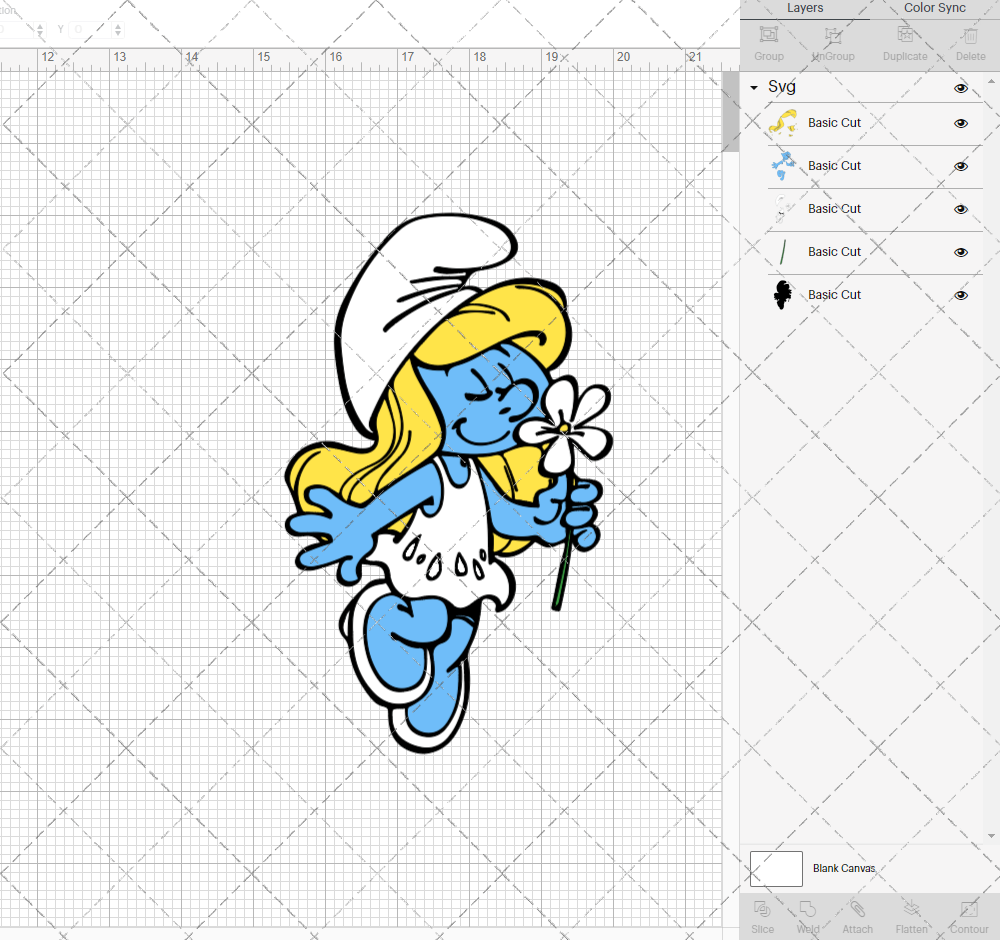Image resolution: width=1000 pixels, height=940 pixels.
Task: Click the canvas vertical scrollbar thumb
Action: [x=730, y=112]
